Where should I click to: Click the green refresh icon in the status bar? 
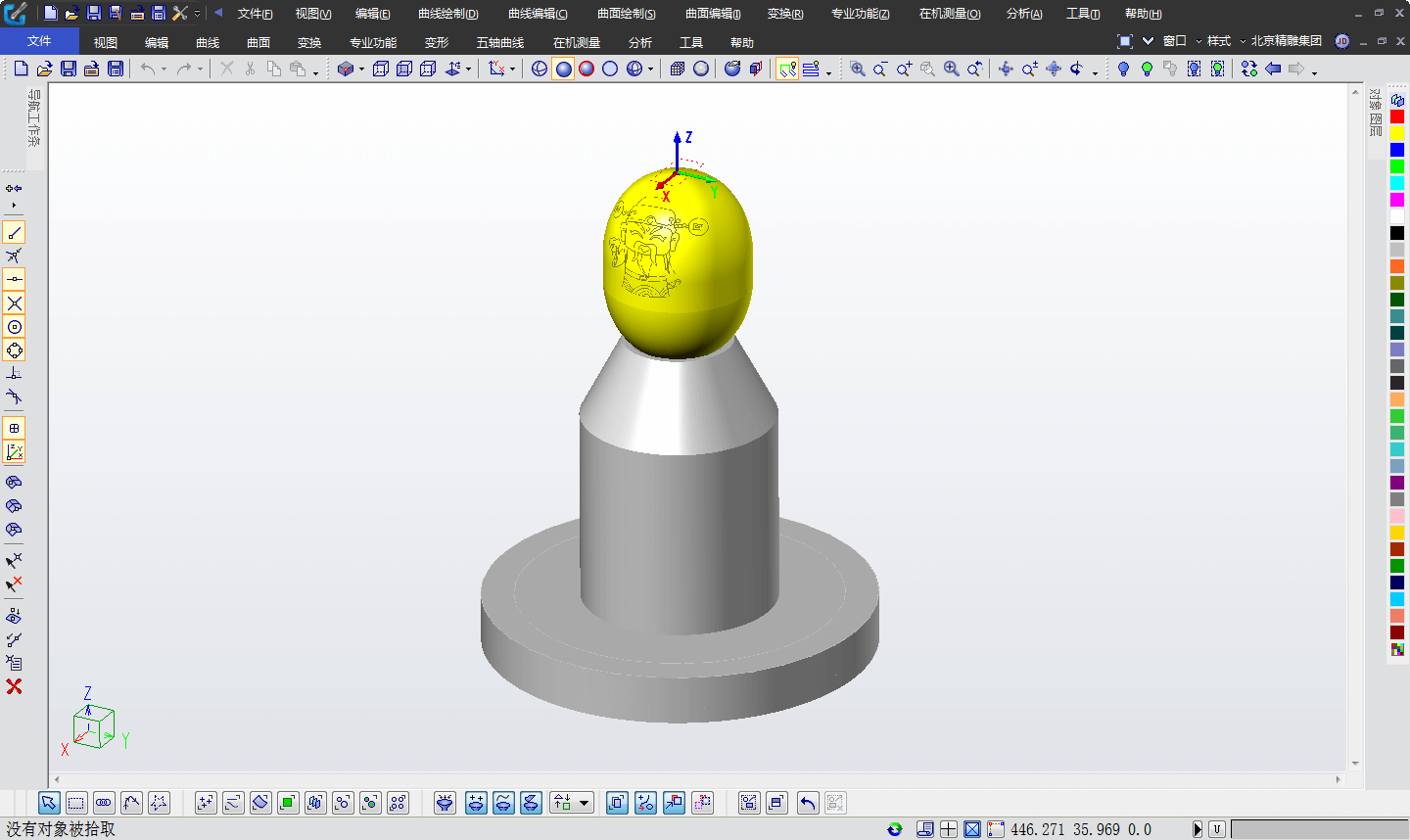(x=895, y=829)
